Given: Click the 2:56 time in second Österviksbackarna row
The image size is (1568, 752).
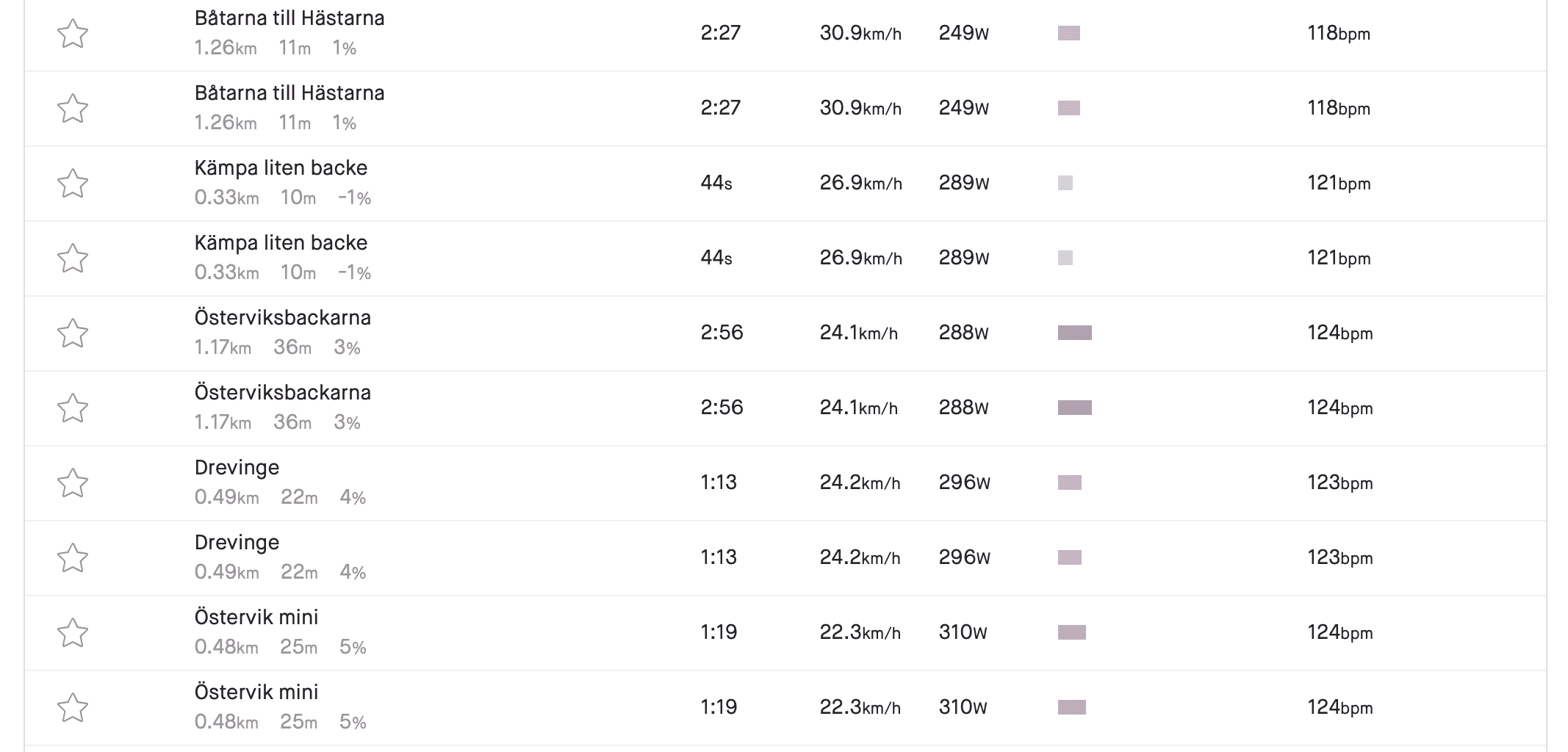Looking at the screenshot, I should pos(722,408).
